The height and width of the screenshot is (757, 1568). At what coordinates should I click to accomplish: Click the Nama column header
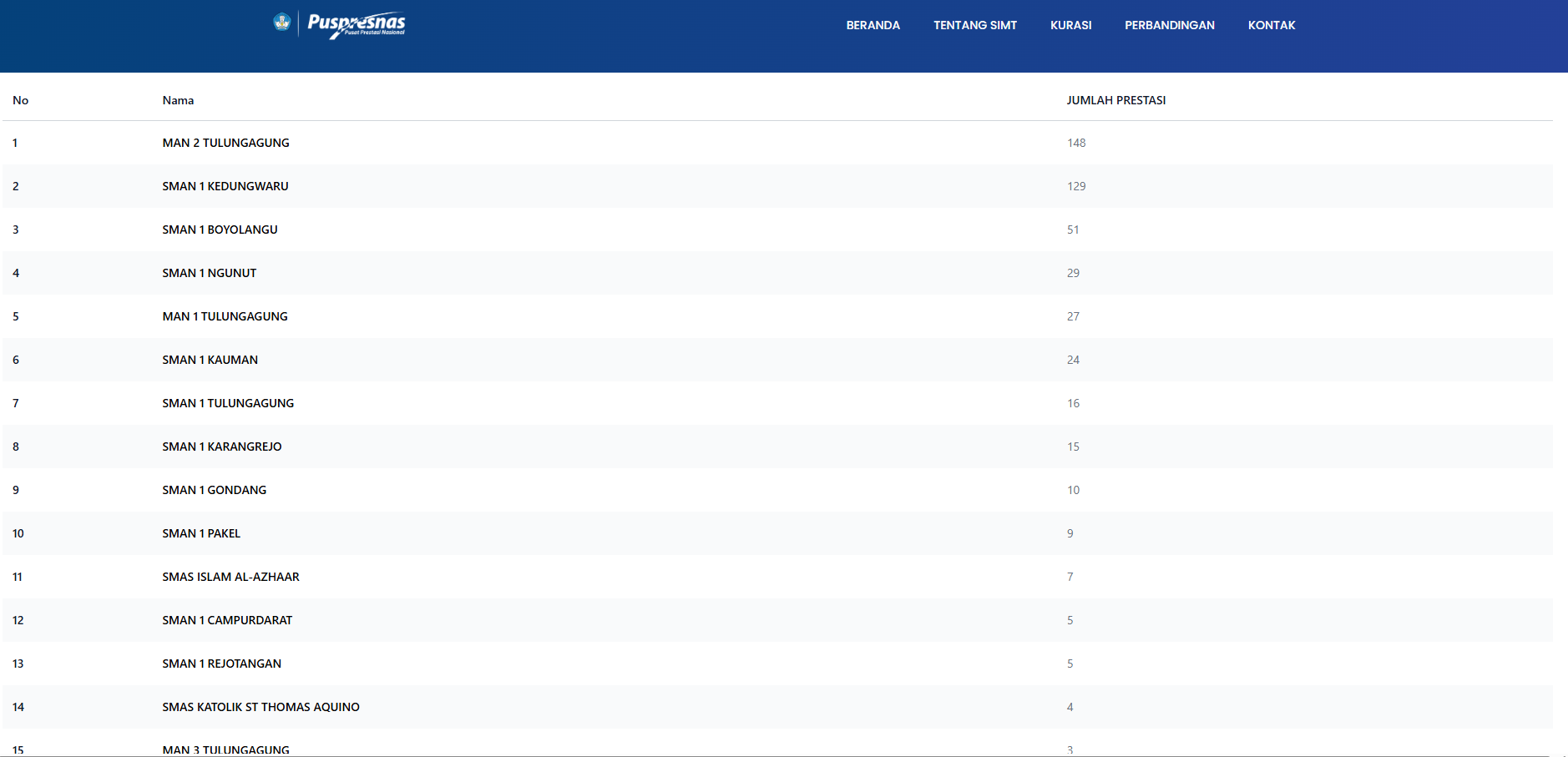pos(178,100)
